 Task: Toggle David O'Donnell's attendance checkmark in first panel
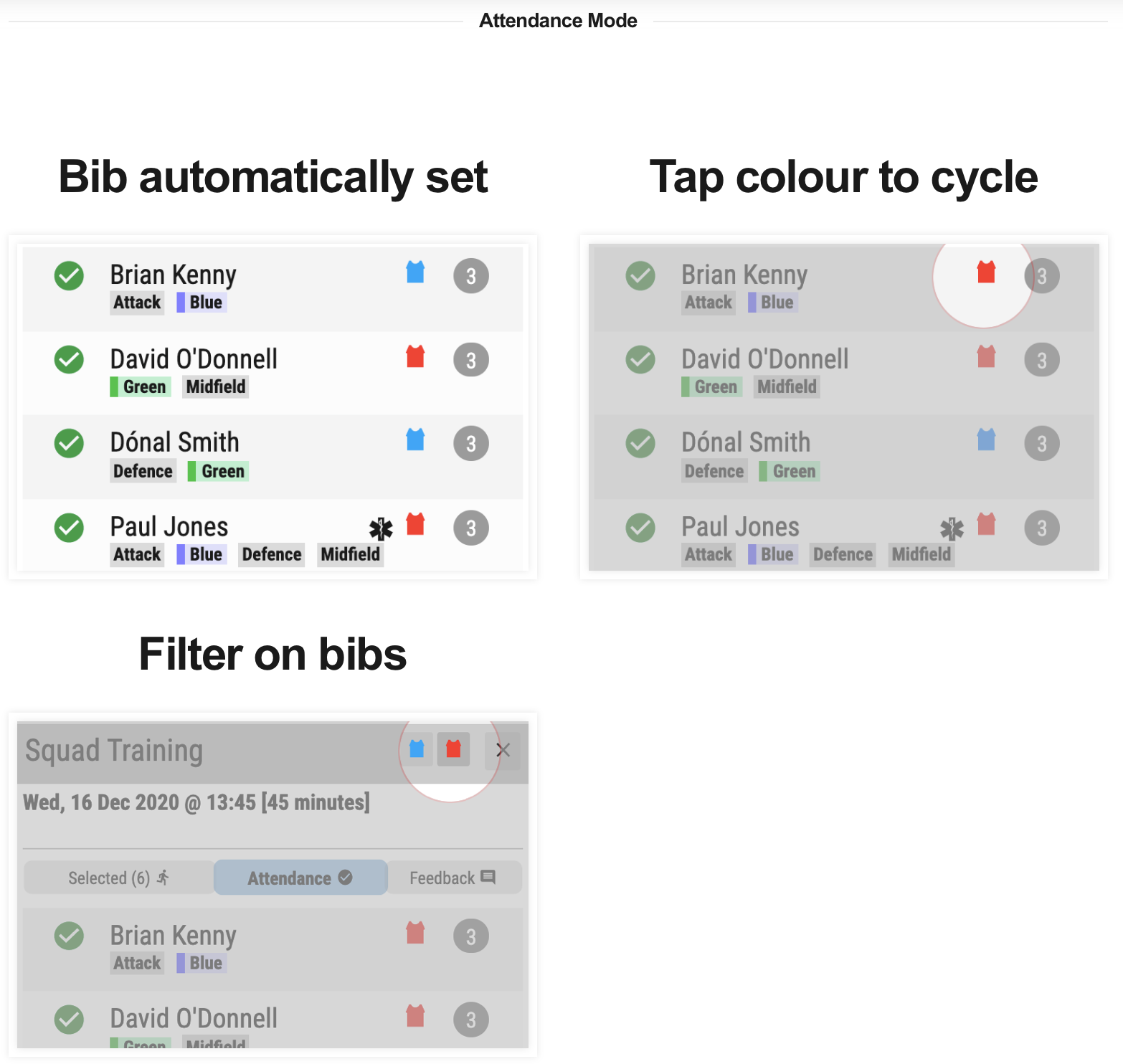pos(69,359)
